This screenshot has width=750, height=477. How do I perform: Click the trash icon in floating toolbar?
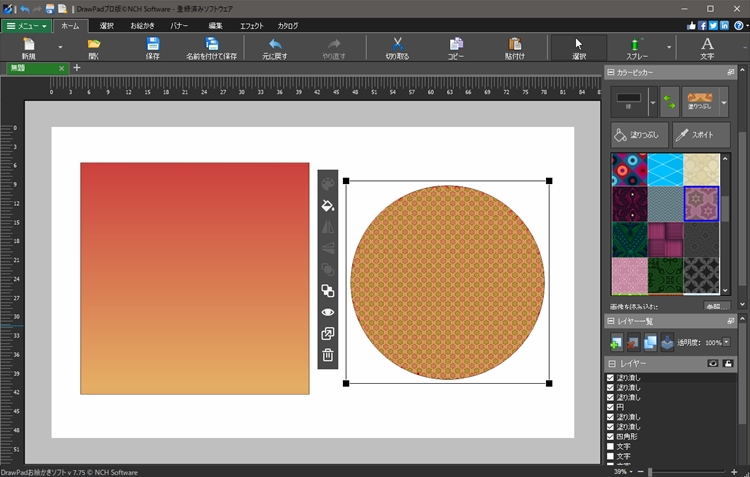[327, 355]
